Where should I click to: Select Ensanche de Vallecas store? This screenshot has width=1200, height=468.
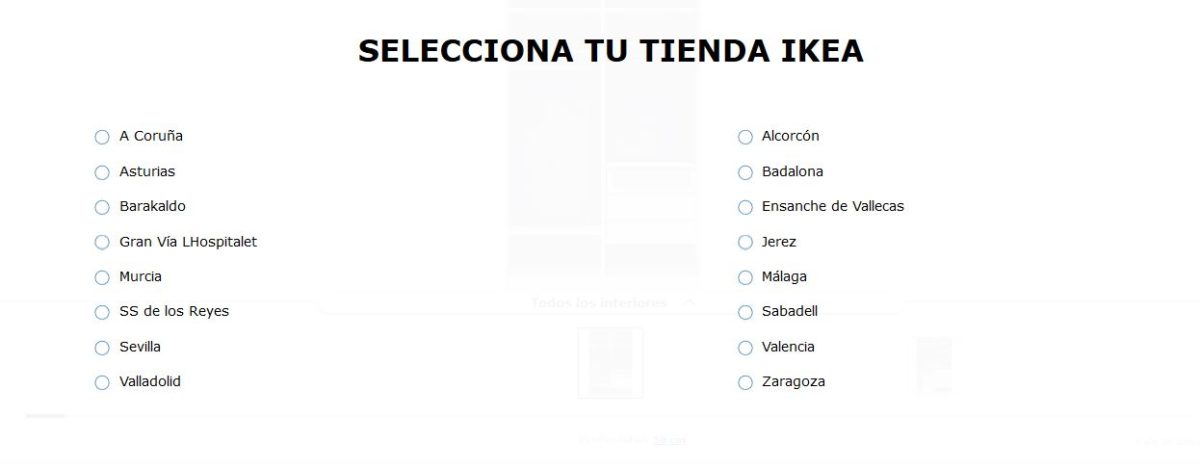(745, 207)
